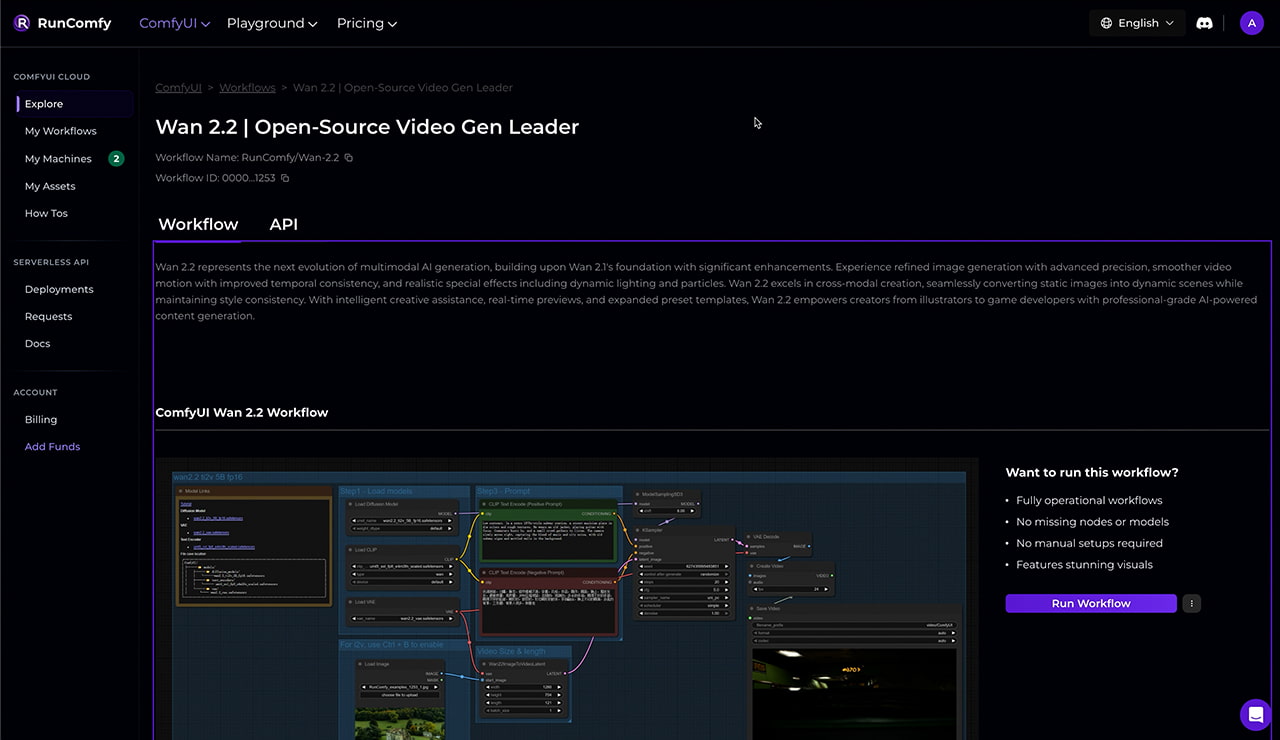The image size is (1280, 740).
Task: Click the globe language icon
Action: click(x=1106, y=23)
